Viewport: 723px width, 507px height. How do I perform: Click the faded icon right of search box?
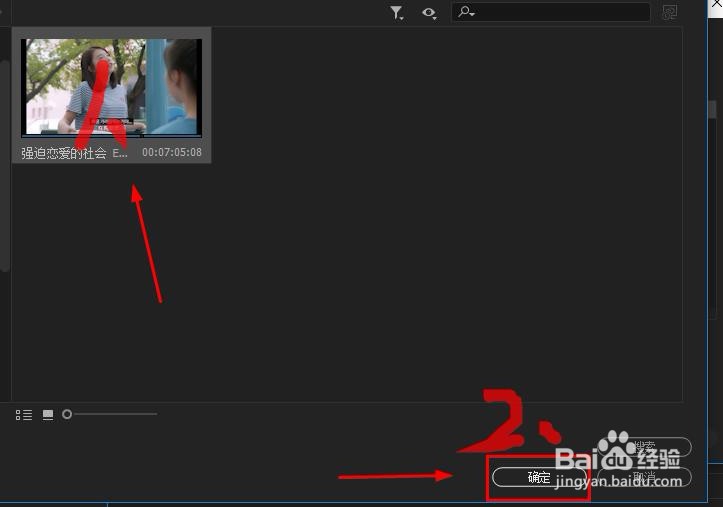(x=670, y=12)
